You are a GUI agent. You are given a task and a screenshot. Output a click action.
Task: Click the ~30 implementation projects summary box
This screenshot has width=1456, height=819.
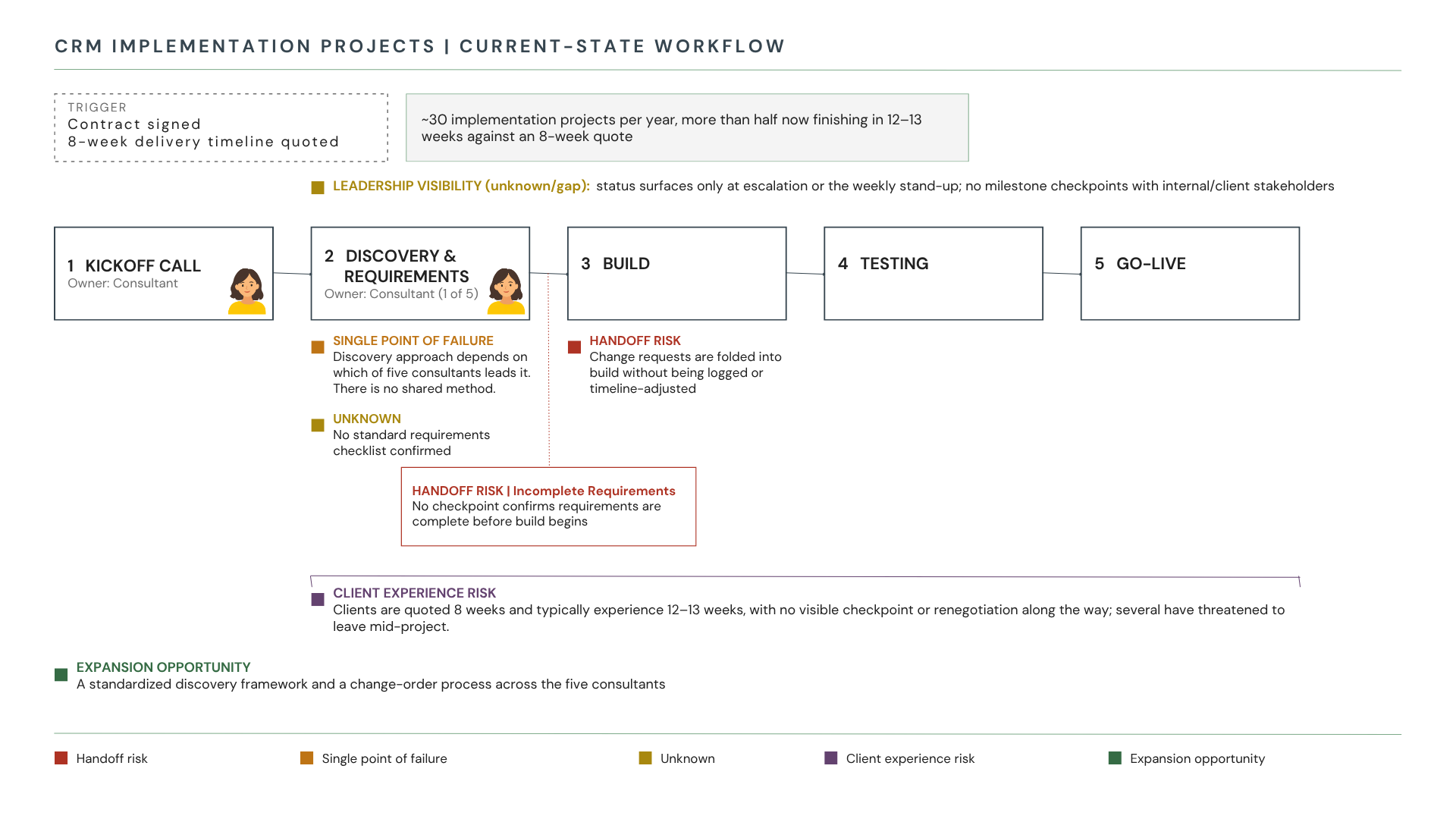(687, 127)
